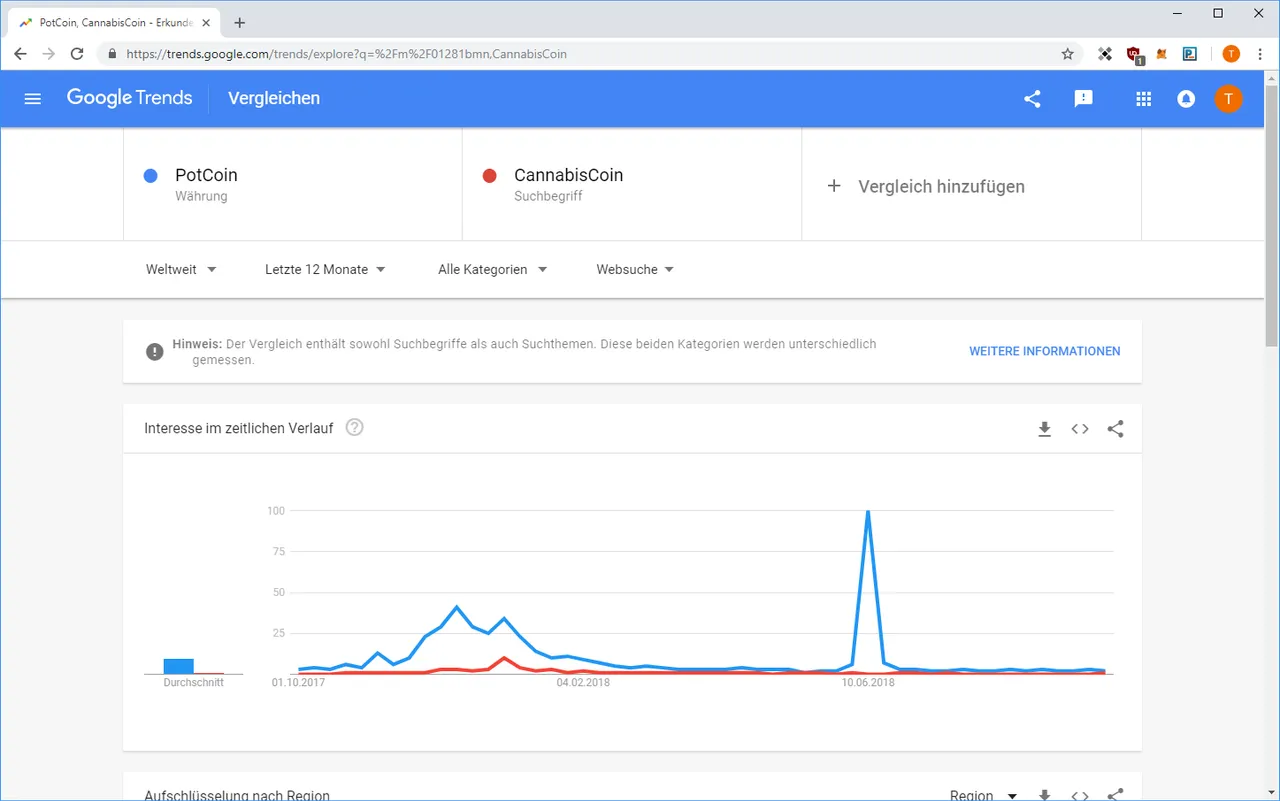This screenshot has width=1280, height=801.
Task: Open the Letzte 12 Monate time dropdown
Action: pyautogui.click(x=325, y=269)
